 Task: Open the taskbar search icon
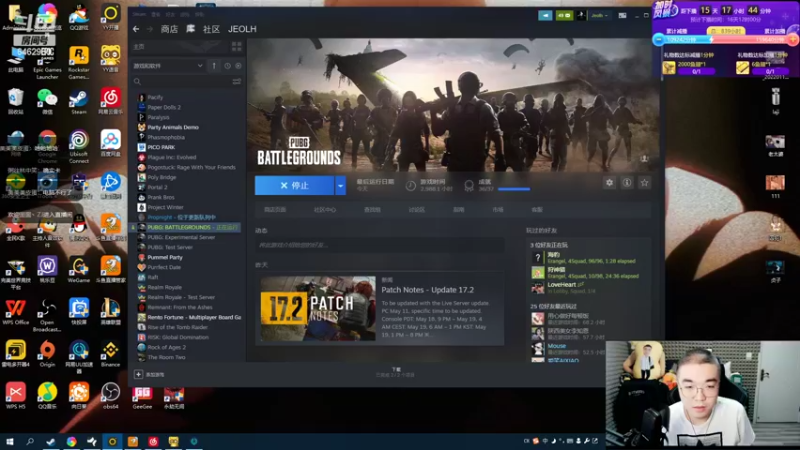(x=30, y=441)
